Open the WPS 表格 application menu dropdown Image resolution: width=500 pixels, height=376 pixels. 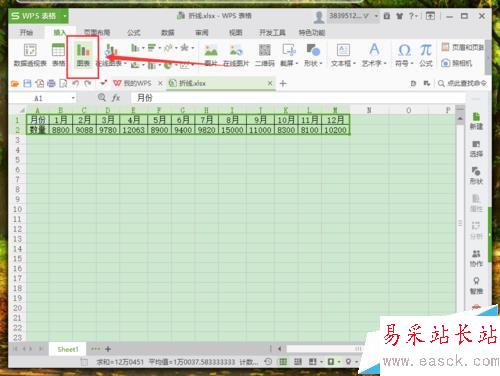click(65, 16)
